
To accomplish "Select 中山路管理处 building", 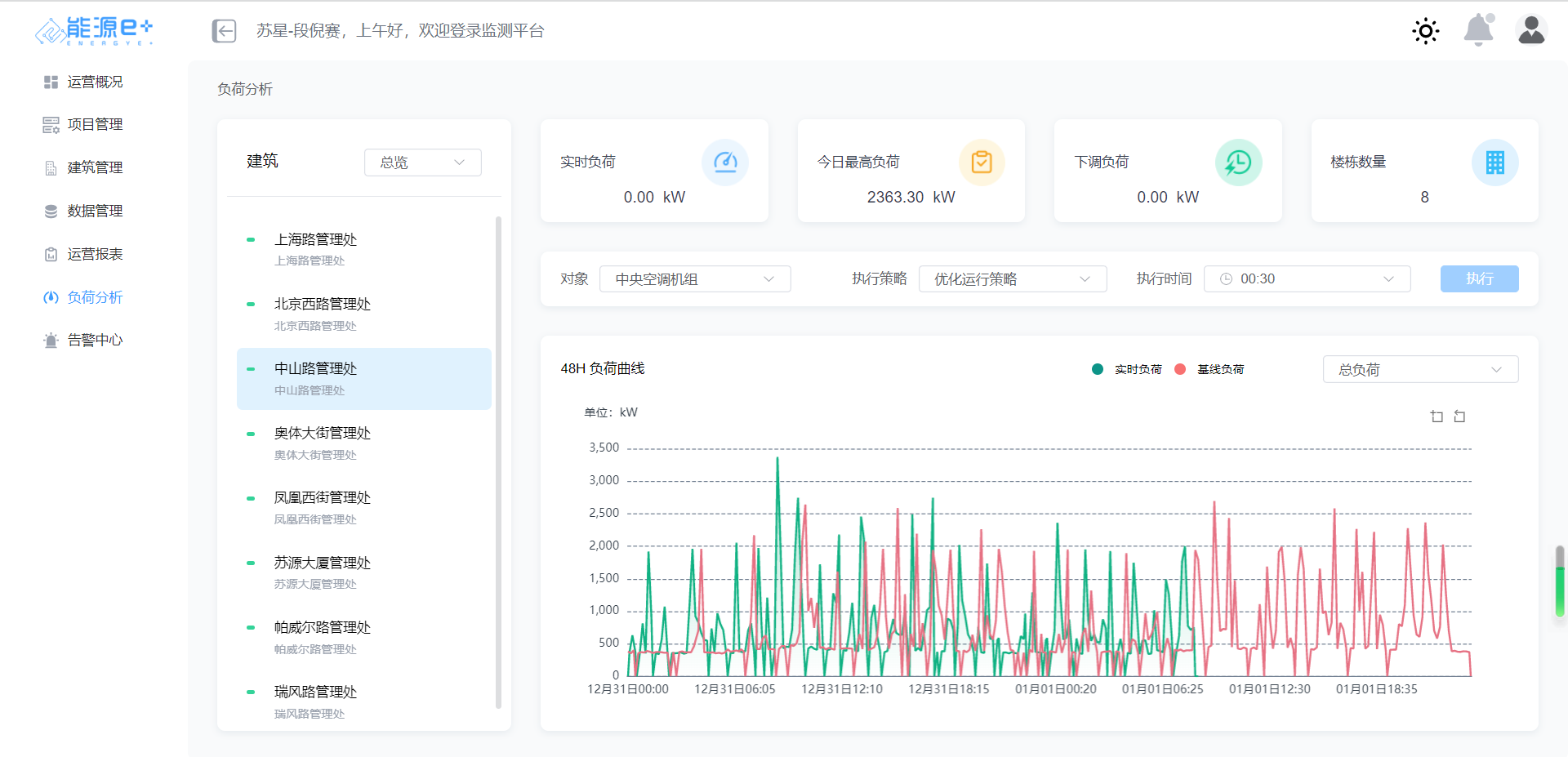I will click(364, 379).
